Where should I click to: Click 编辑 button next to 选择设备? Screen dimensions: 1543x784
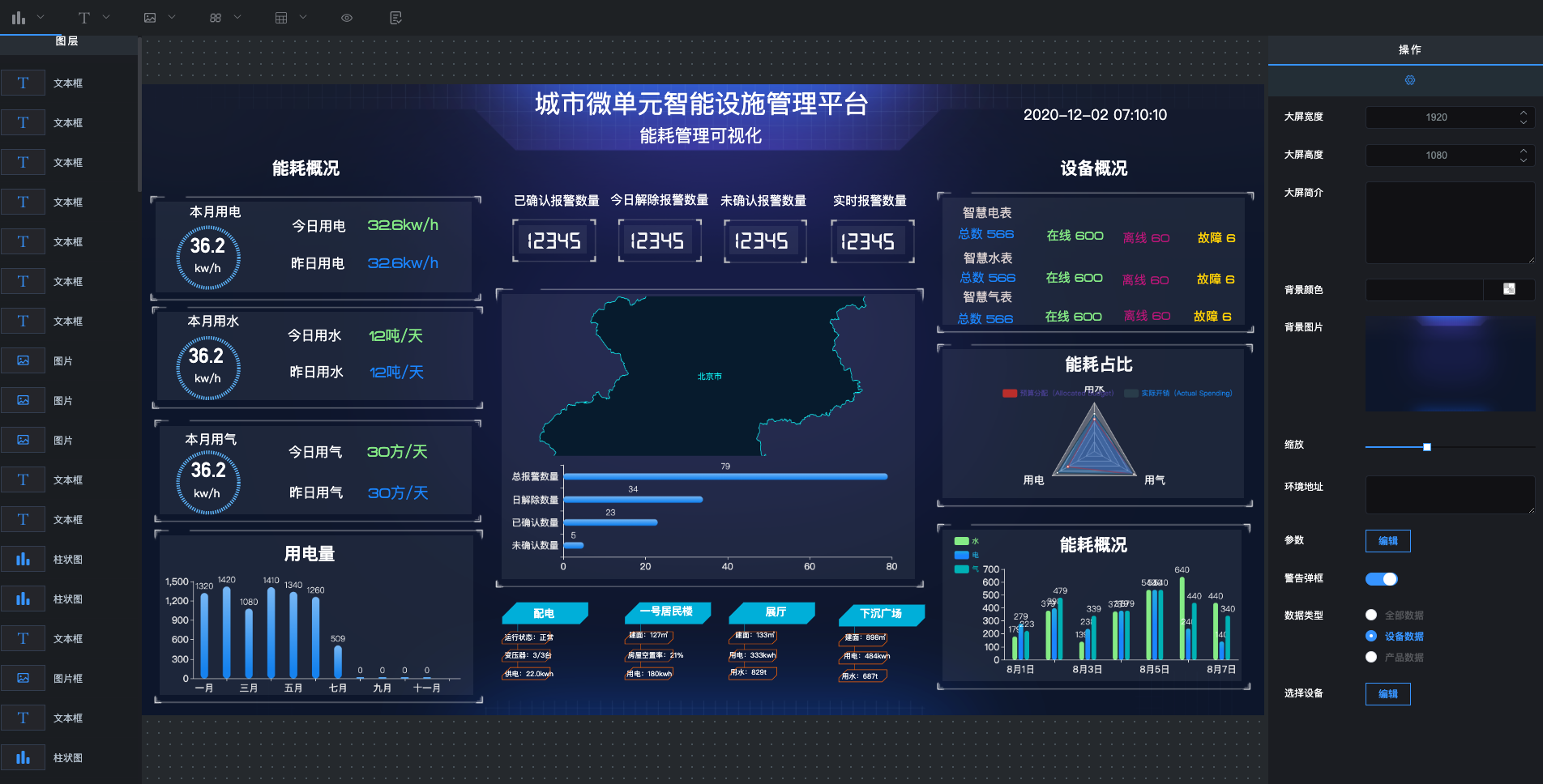tap(1387, 693)
